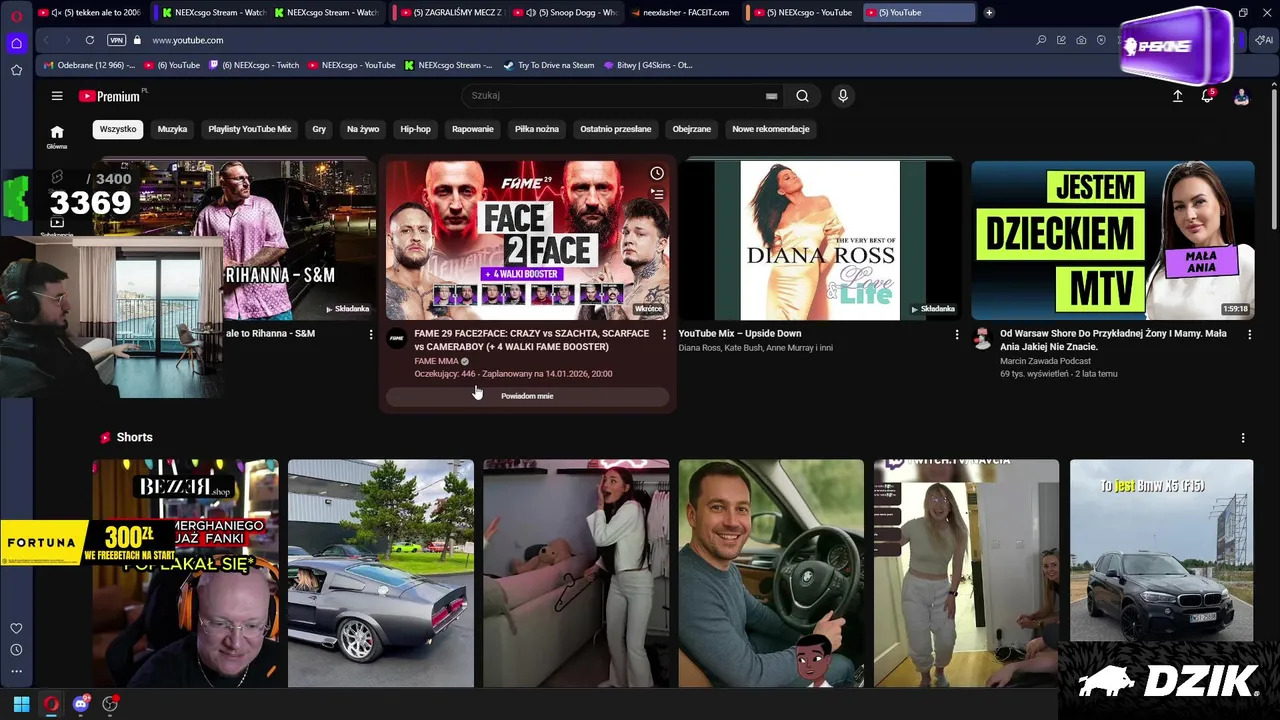Open Try To Drive na Steam bookmark
Viewport: 1280px width, 720px height.
[549, 65]
